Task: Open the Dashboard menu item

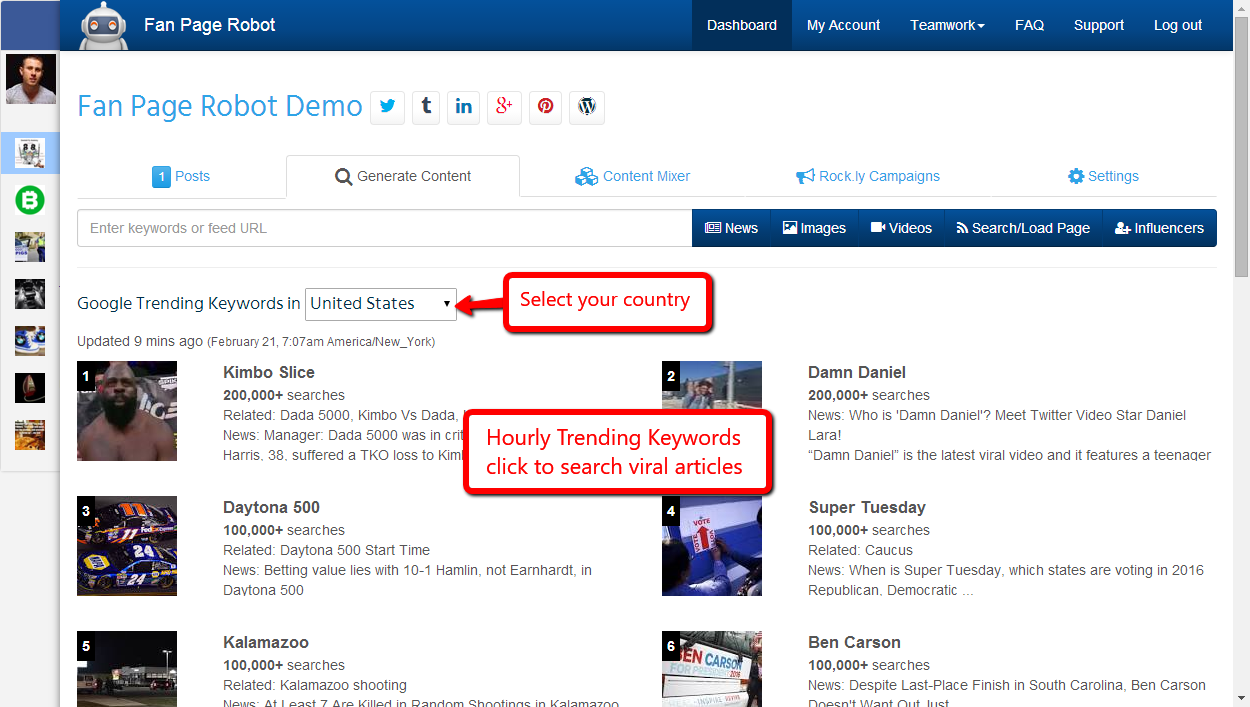Action: tap(742, 25)
